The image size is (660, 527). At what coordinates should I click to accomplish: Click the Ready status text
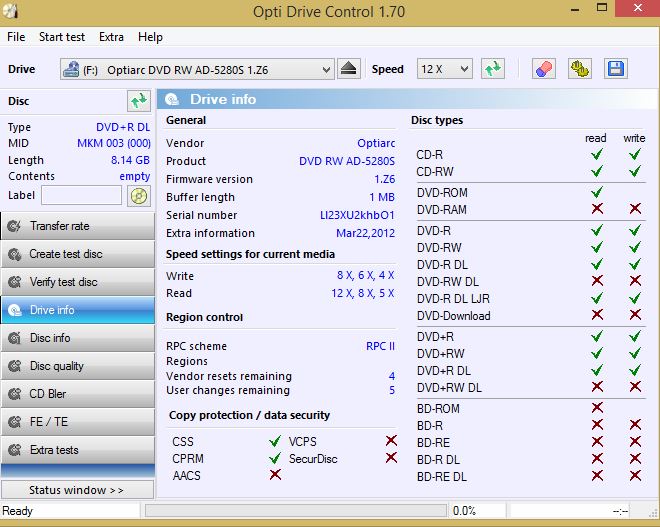pos(18,511)
